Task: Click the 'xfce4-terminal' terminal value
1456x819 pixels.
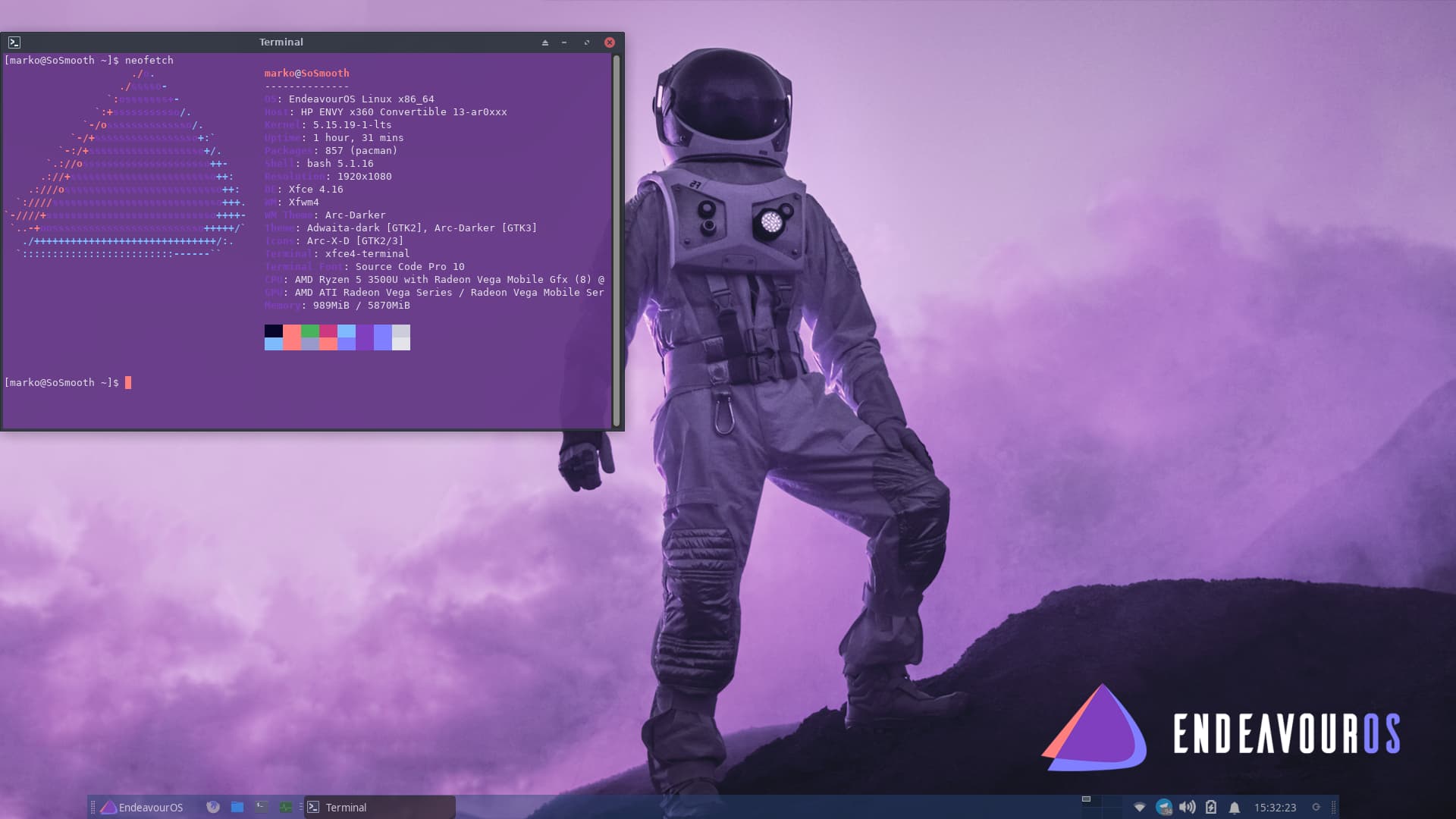Action: pyautogui.click(x=368, y=254)
